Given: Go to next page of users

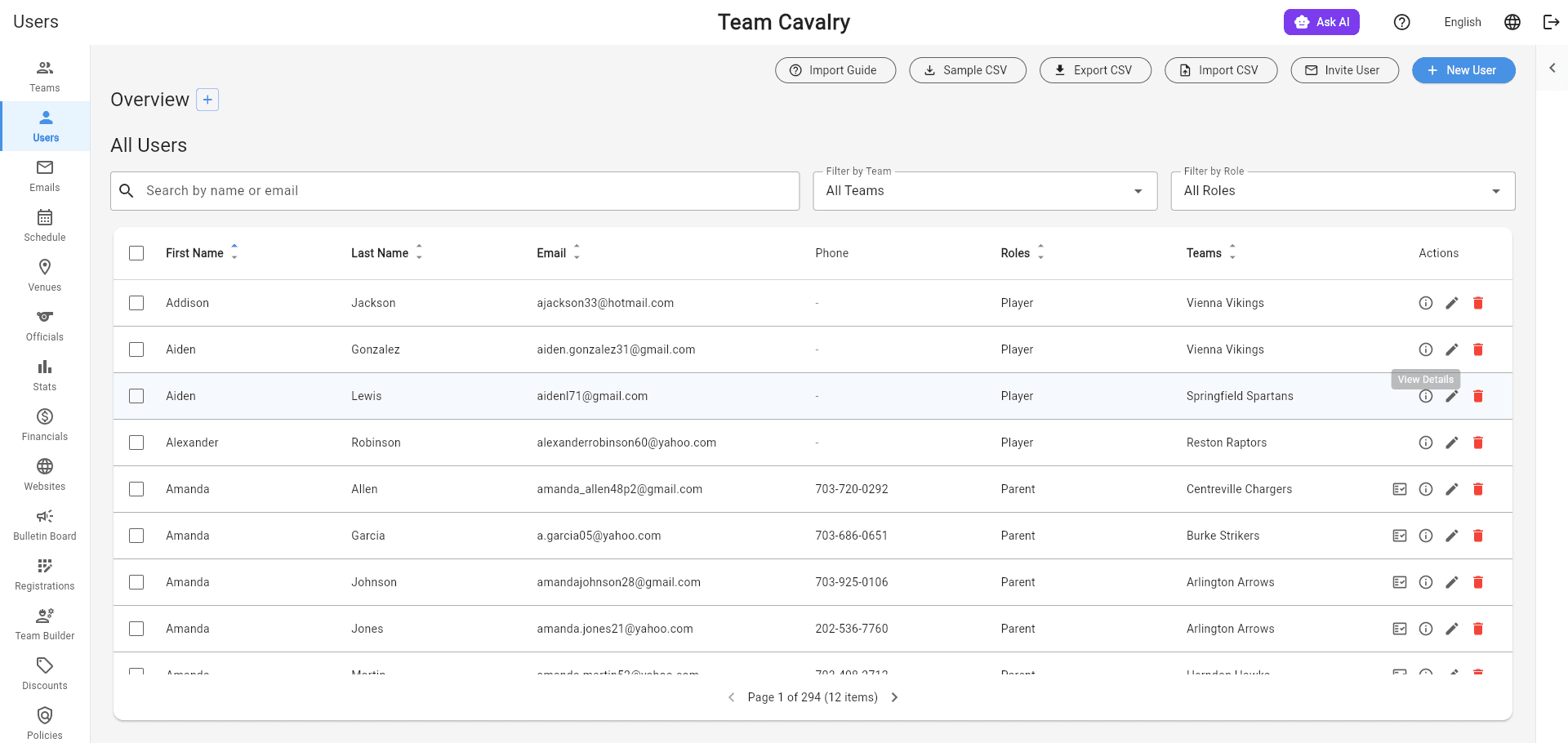Looking at the screenshot, I should point(895,697).
